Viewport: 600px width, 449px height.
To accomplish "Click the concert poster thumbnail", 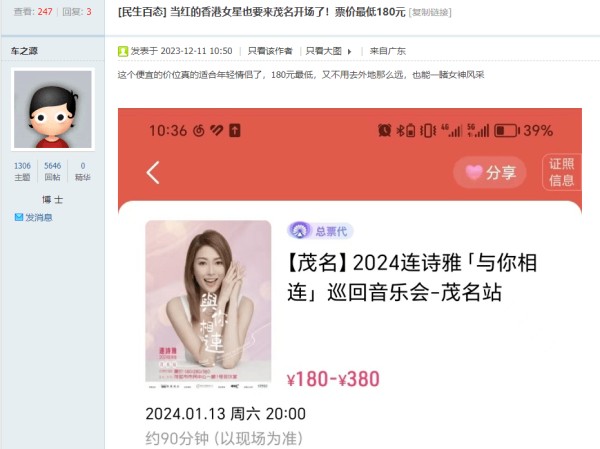I will click(x=208, y=304).
